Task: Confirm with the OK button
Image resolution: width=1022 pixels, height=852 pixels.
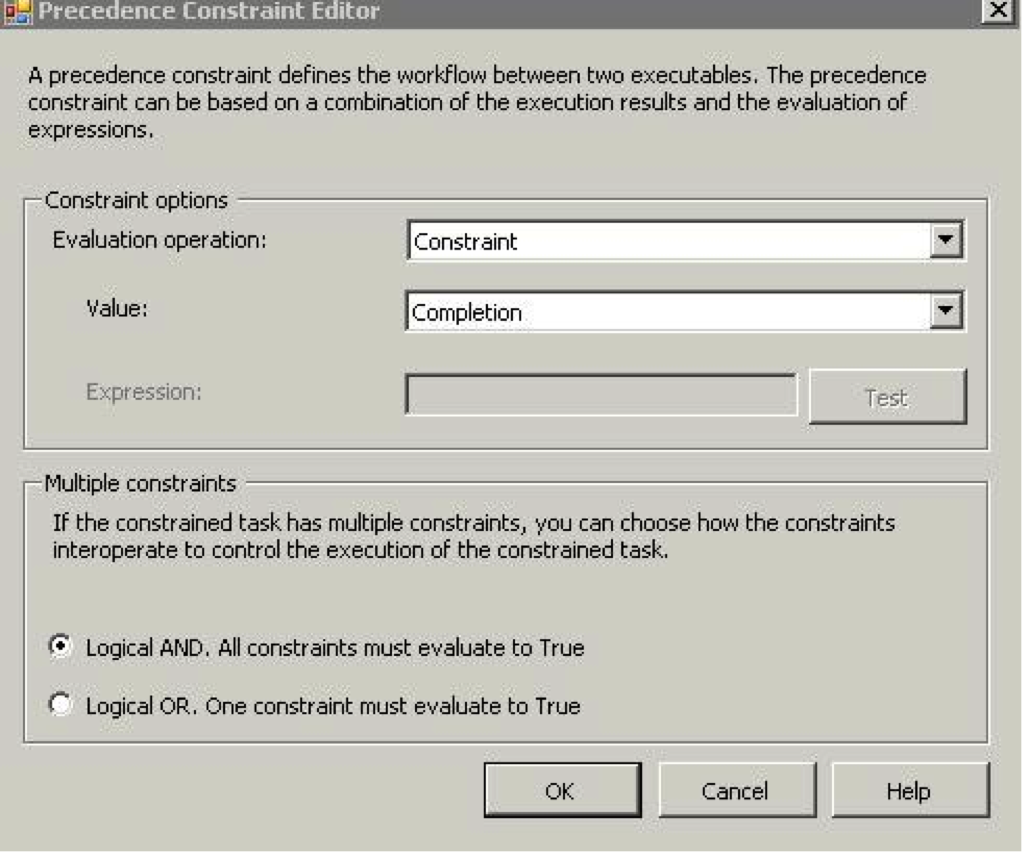Action: click(x=559, y=792)
